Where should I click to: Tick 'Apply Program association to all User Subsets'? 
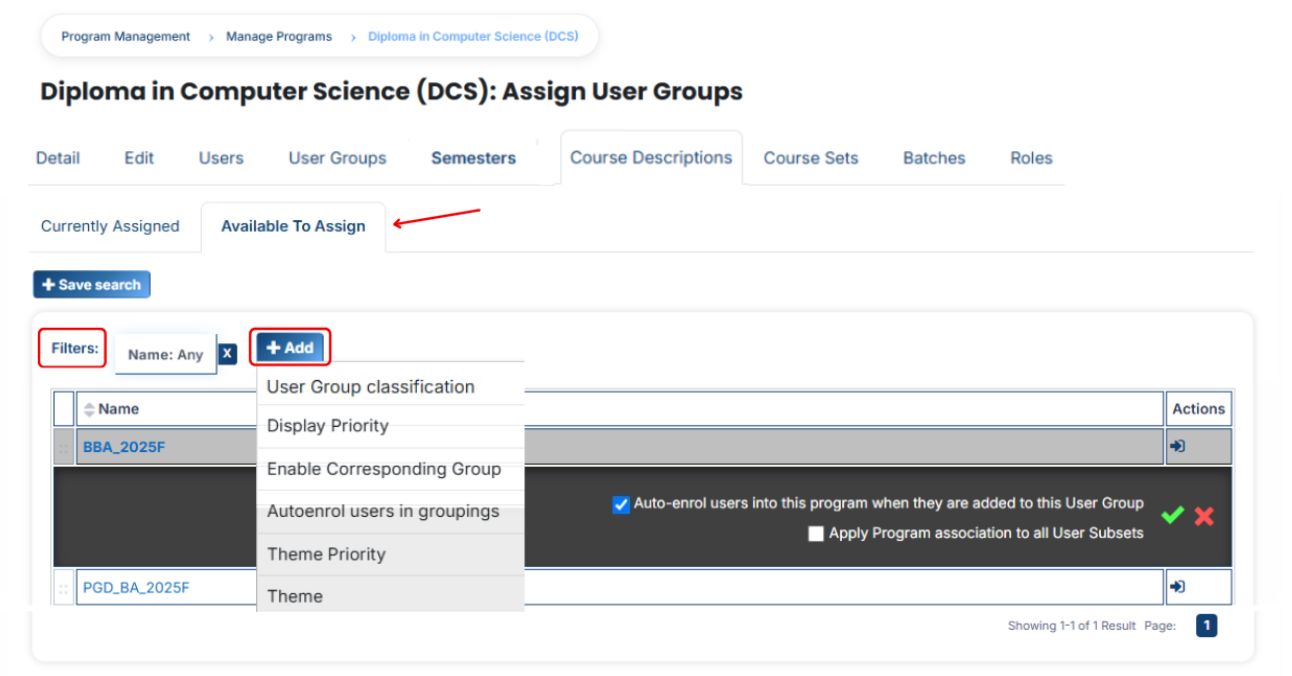coord(816,534)
